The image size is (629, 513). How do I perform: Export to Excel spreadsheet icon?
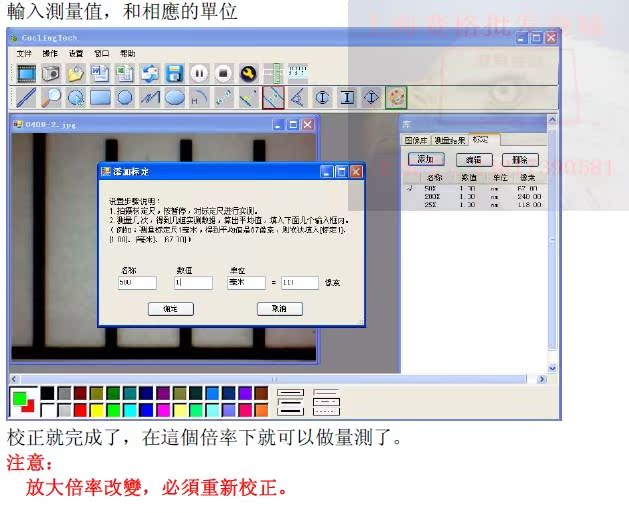[x=125, y=73]
